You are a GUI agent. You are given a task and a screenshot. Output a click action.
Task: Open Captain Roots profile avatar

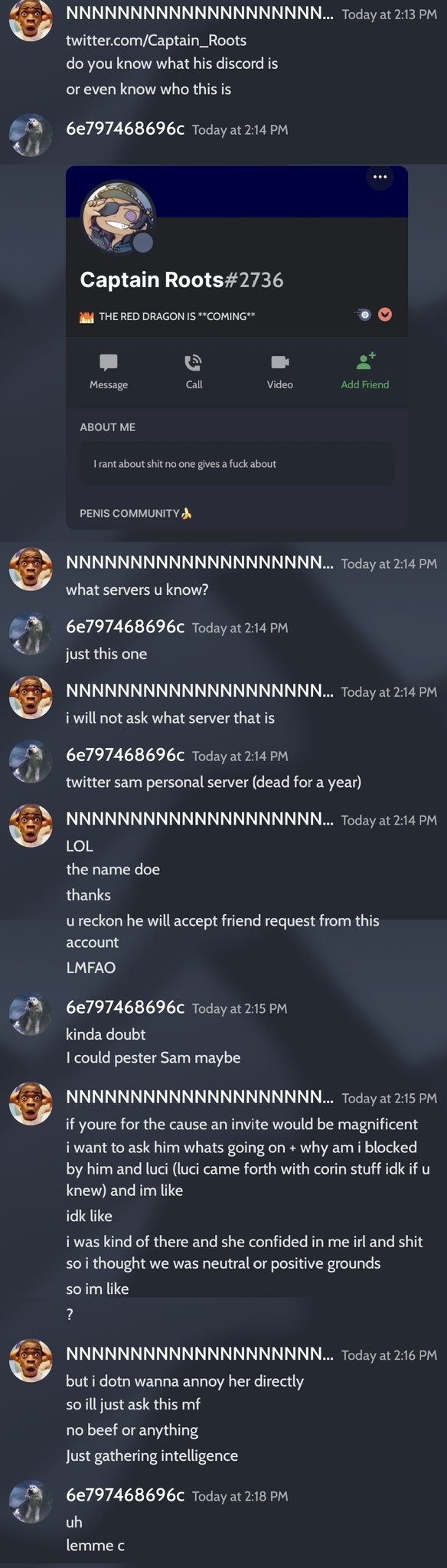[x=119, y=217]
